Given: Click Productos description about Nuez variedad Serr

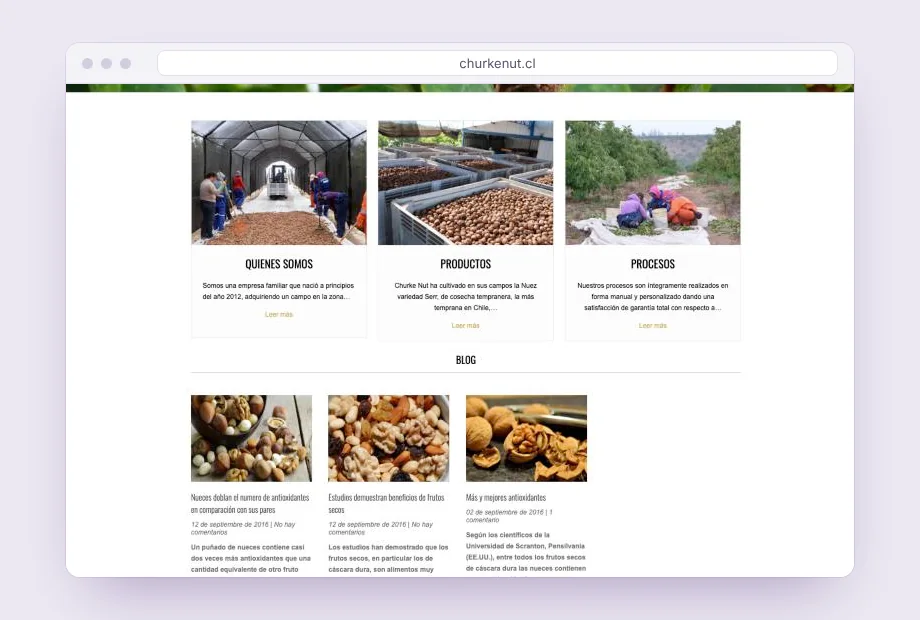Looking at the screenshot, I should coord(465,296).
